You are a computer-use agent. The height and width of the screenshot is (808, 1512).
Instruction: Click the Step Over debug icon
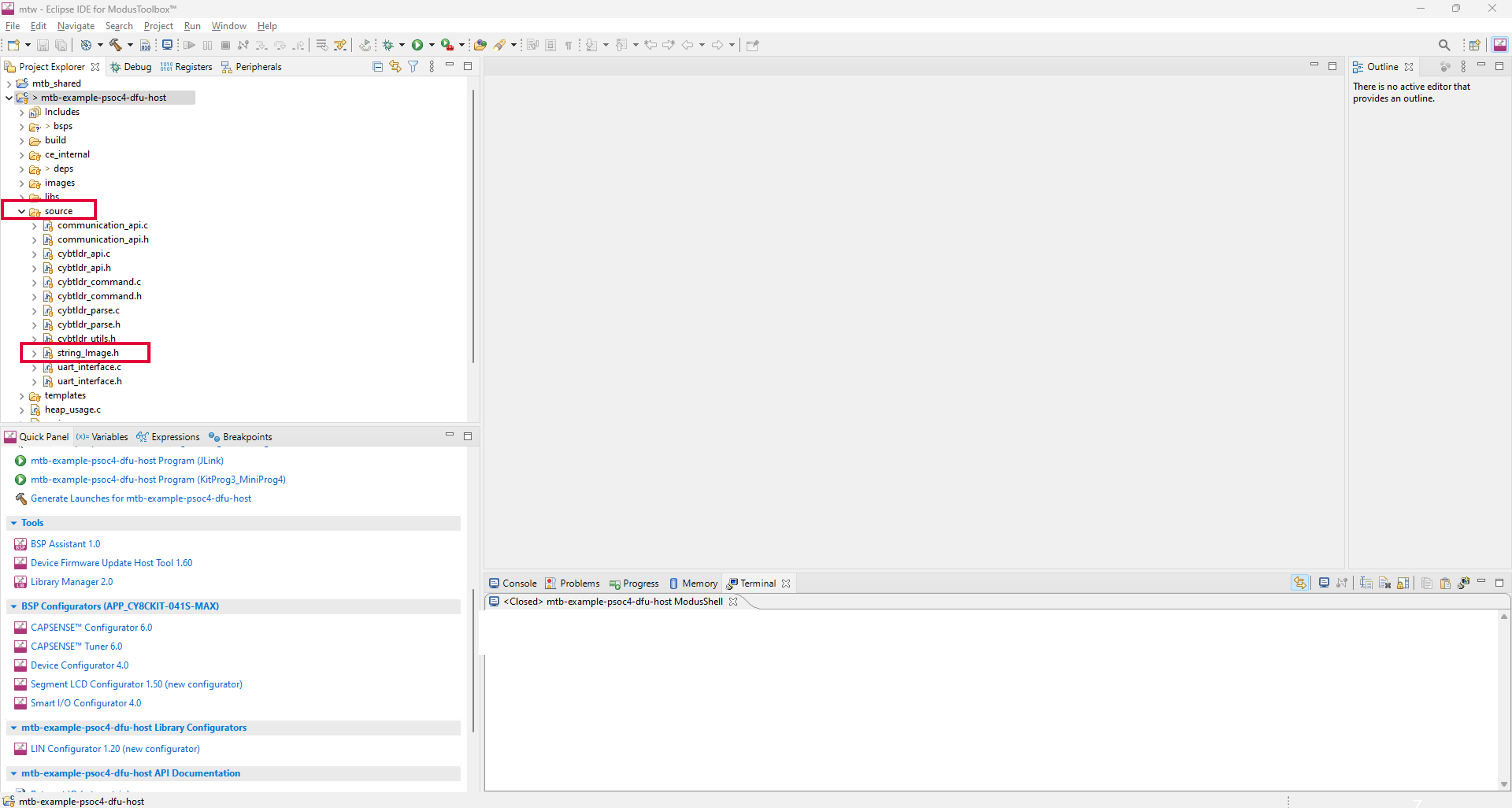[x=280, y=45]
